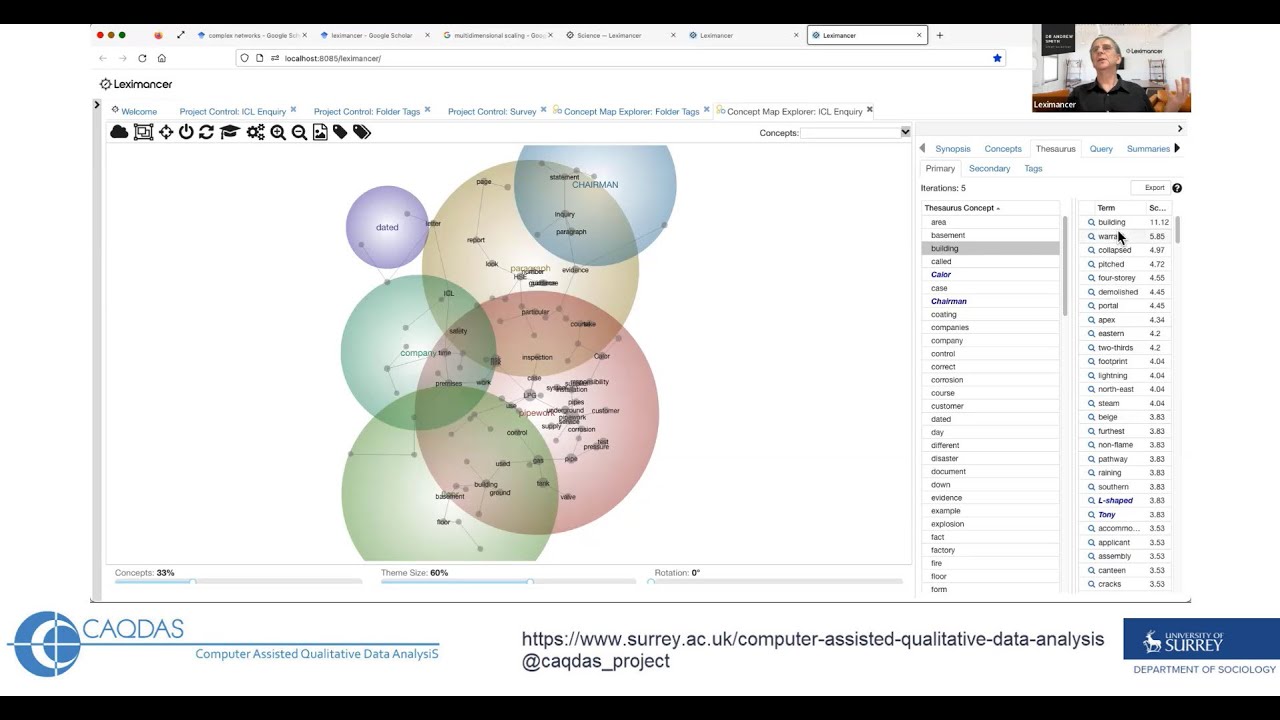Open the Query tab
The width and height of the screenshot is (1280, 720).
pyautogui.click(x=1101, y=149)
